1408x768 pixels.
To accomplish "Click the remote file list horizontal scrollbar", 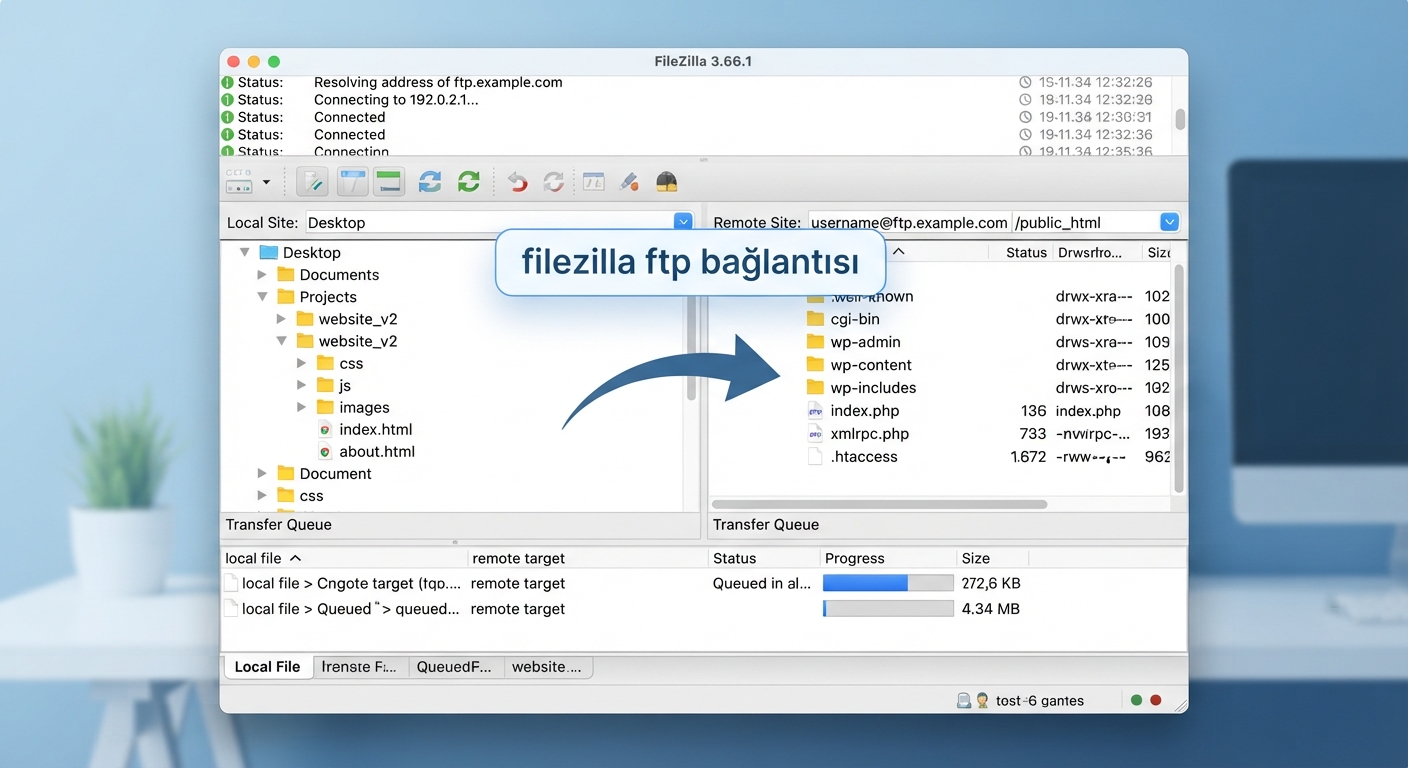I will pos(879,504).
